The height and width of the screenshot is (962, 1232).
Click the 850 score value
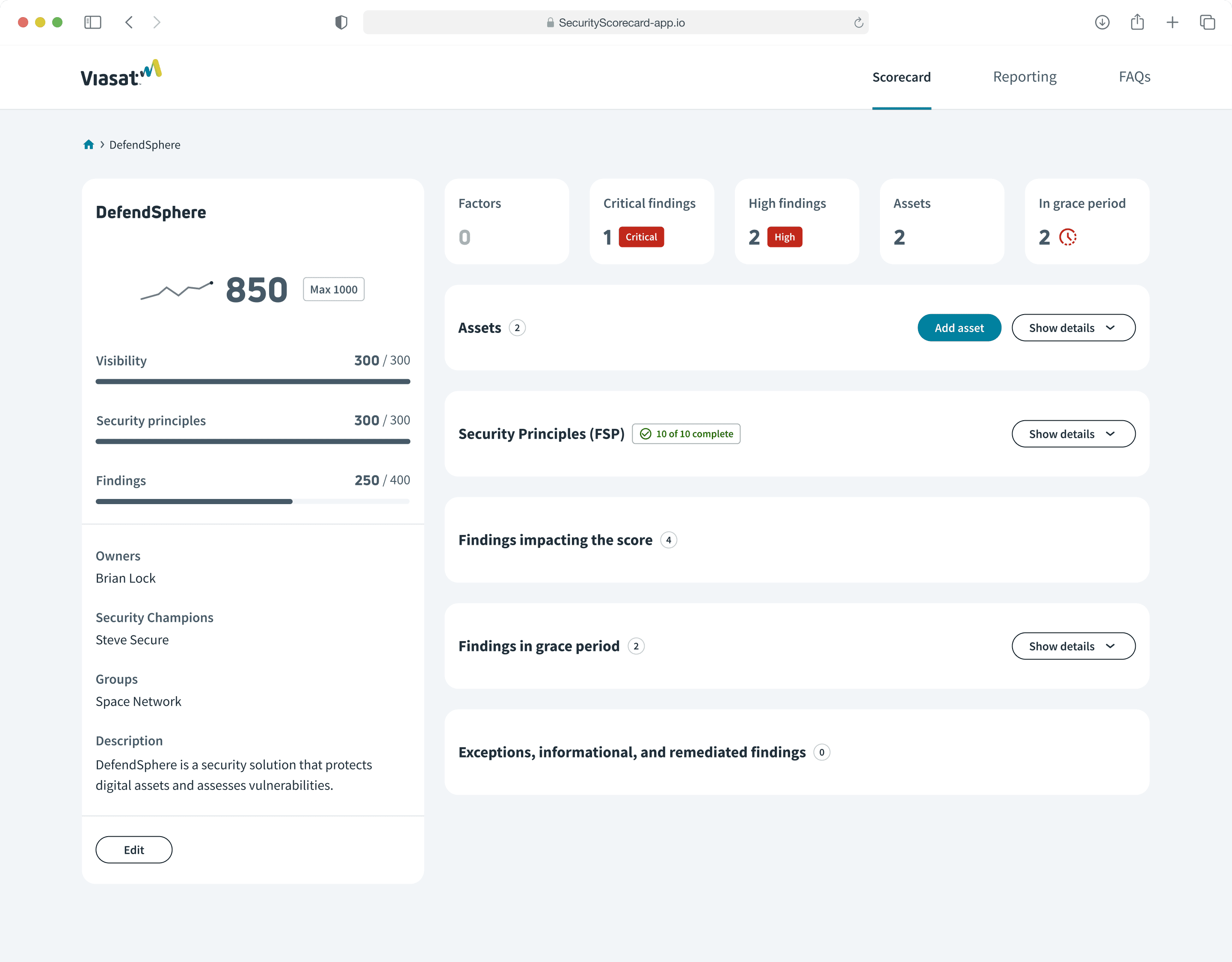pos(257,290)
